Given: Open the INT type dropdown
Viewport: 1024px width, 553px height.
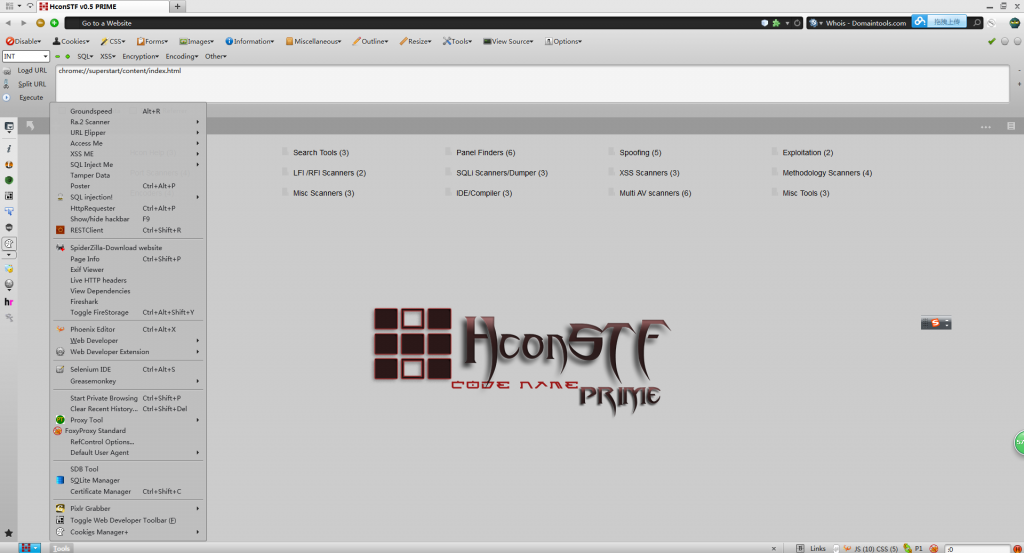Looking at the screenshot, I should 25,56.
